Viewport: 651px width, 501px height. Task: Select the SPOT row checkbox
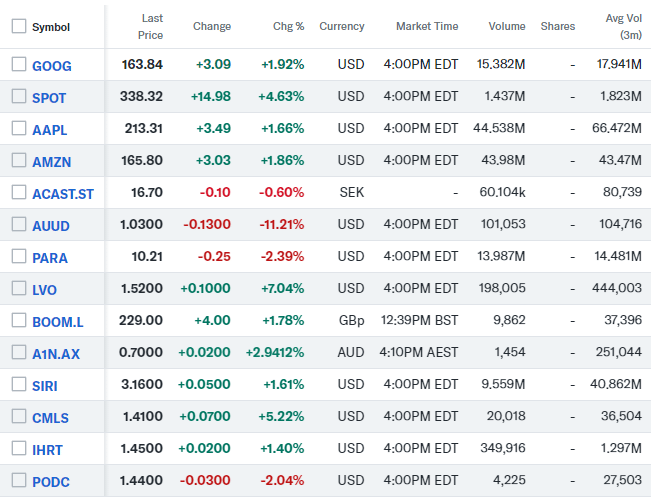click(19, 97)
